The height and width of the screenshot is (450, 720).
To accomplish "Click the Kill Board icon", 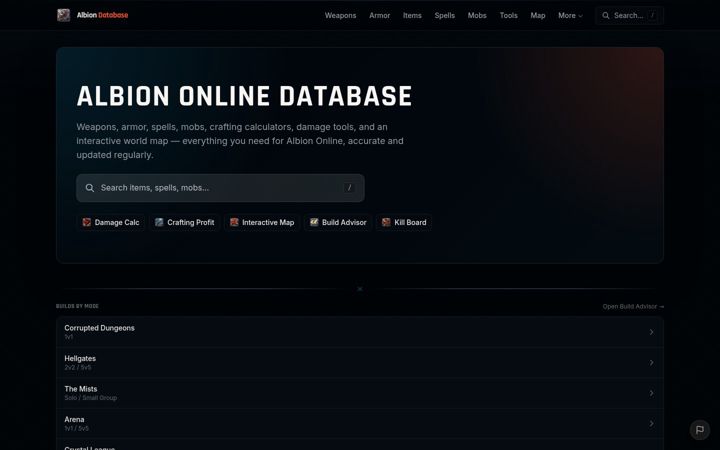I will [x=386, y=222].
